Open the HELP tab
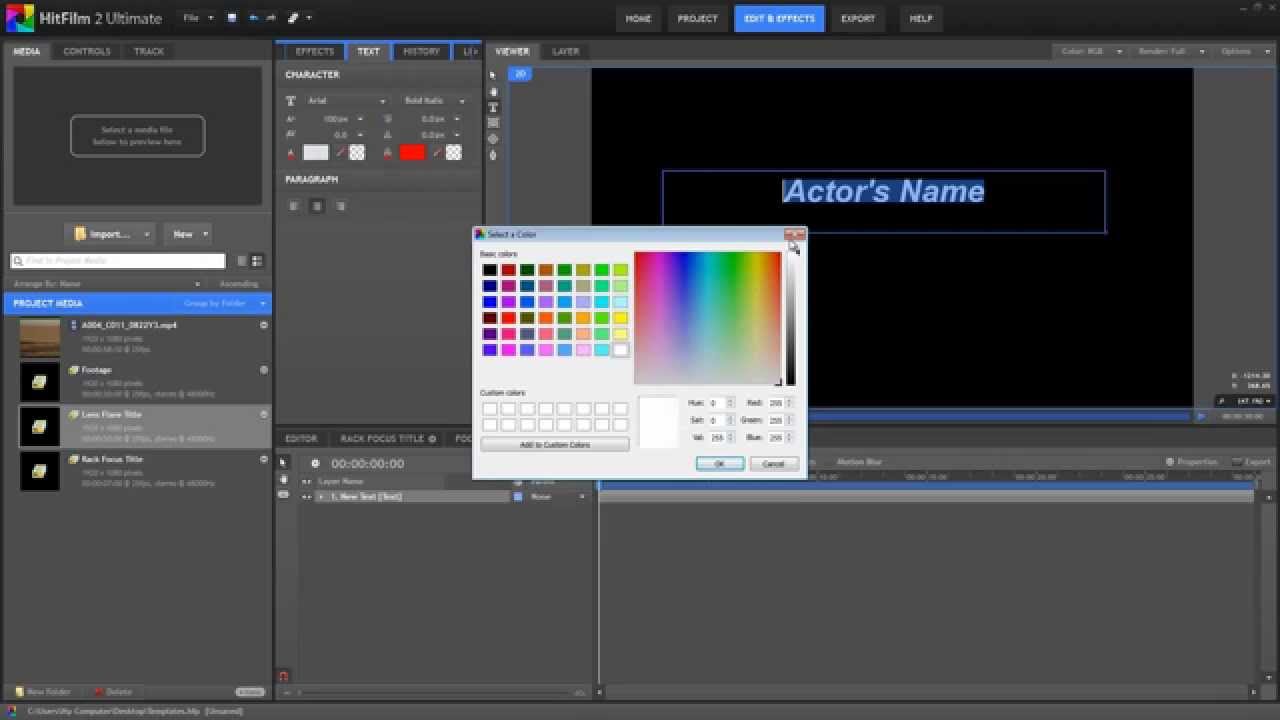1280x720 pixels. tap(921, 18)
